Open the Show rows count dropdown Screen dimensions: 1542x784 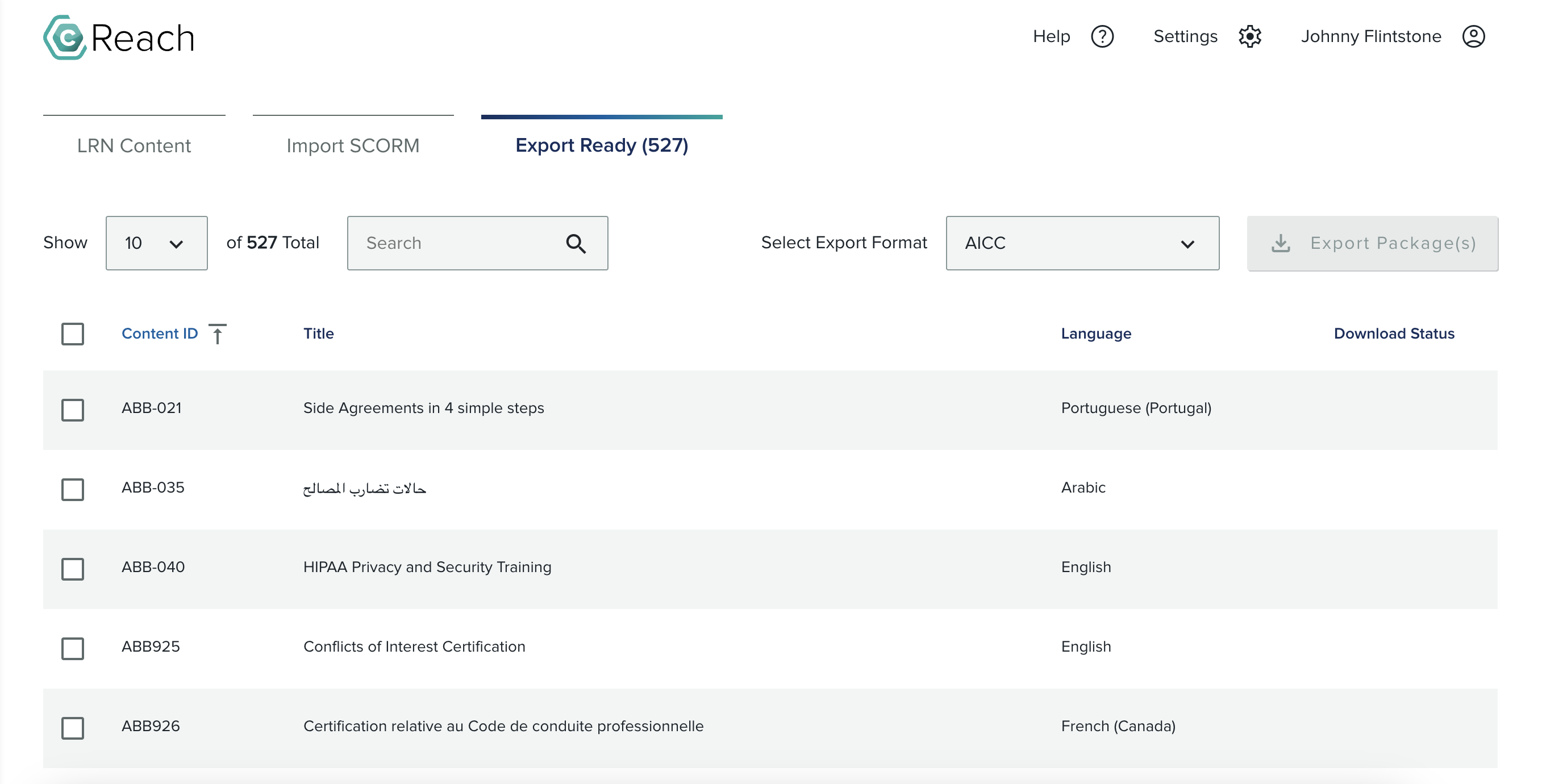pyautogui.click(x=156, y=243)
